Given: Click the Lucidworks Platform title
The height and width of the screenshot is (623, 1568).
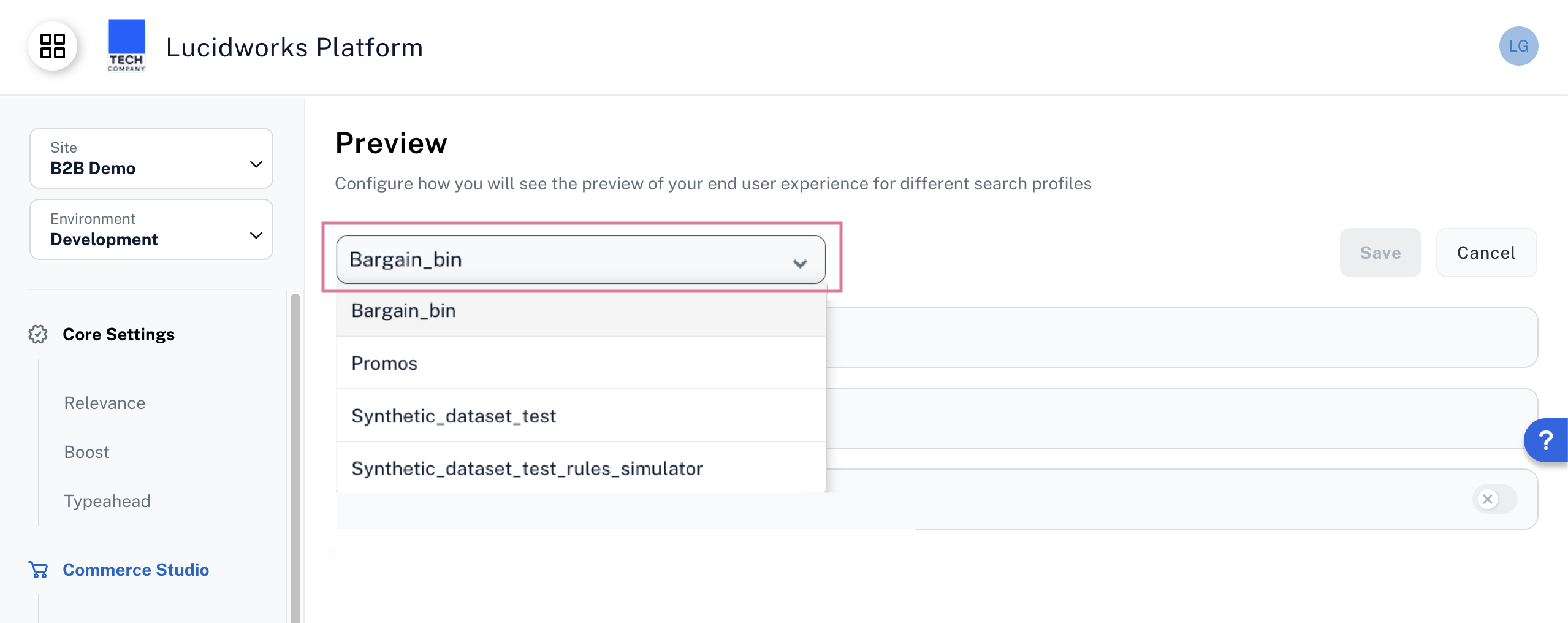Looking at the screenshot, I should 294,47.
